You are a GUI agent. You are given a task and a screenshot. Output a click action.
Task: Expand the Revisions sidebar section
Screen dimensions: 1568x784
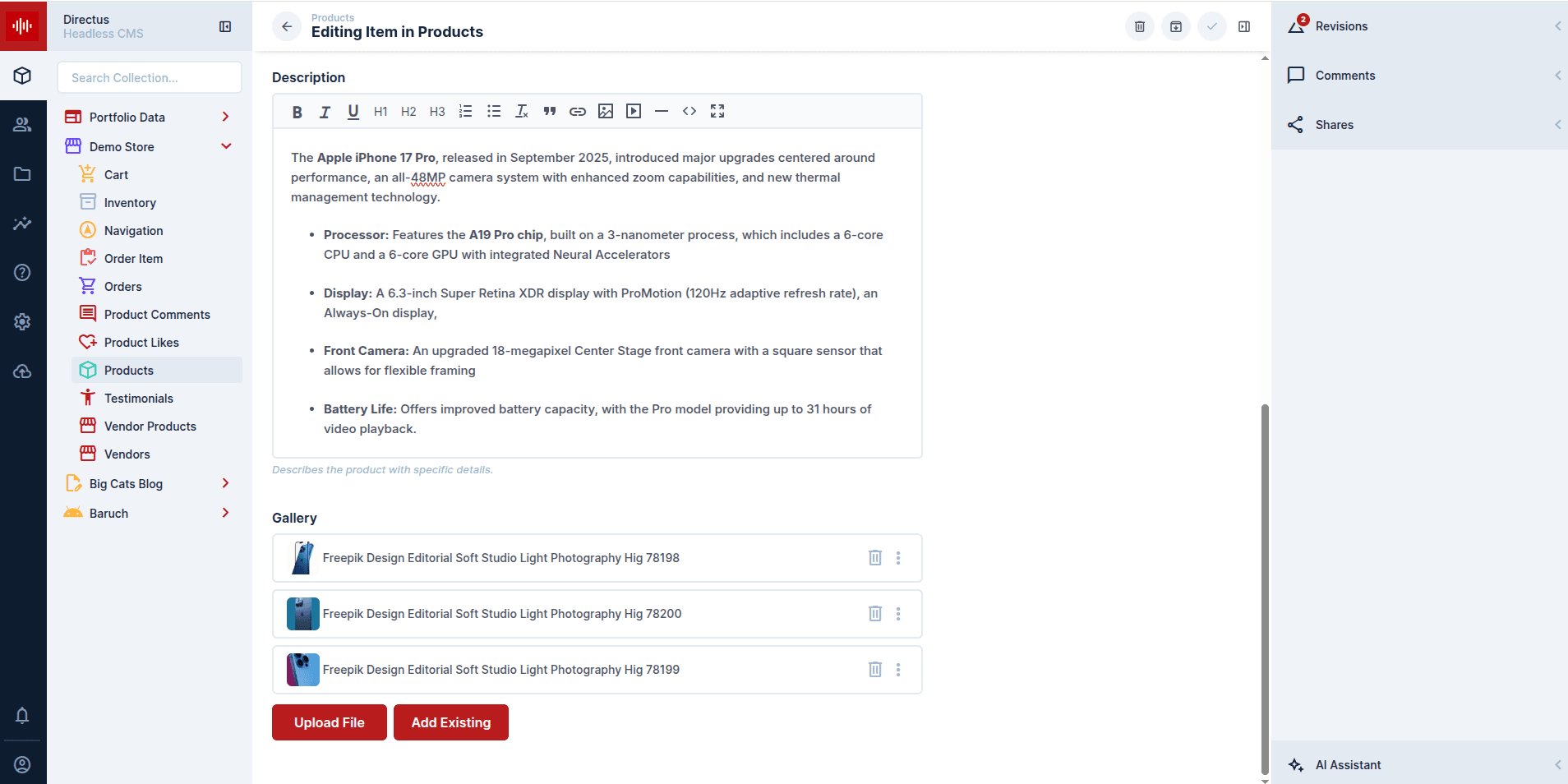click(x=1419, y=26)
